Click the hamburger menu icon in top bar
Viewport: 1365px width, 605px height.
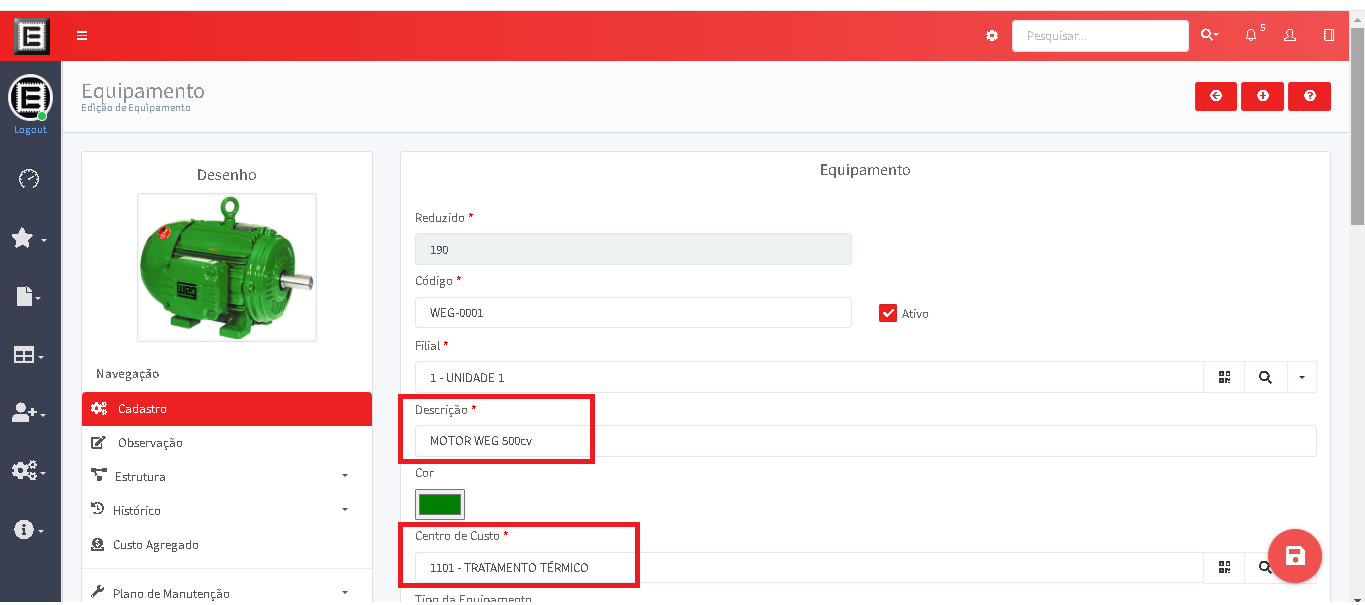[x=82, y=36]
